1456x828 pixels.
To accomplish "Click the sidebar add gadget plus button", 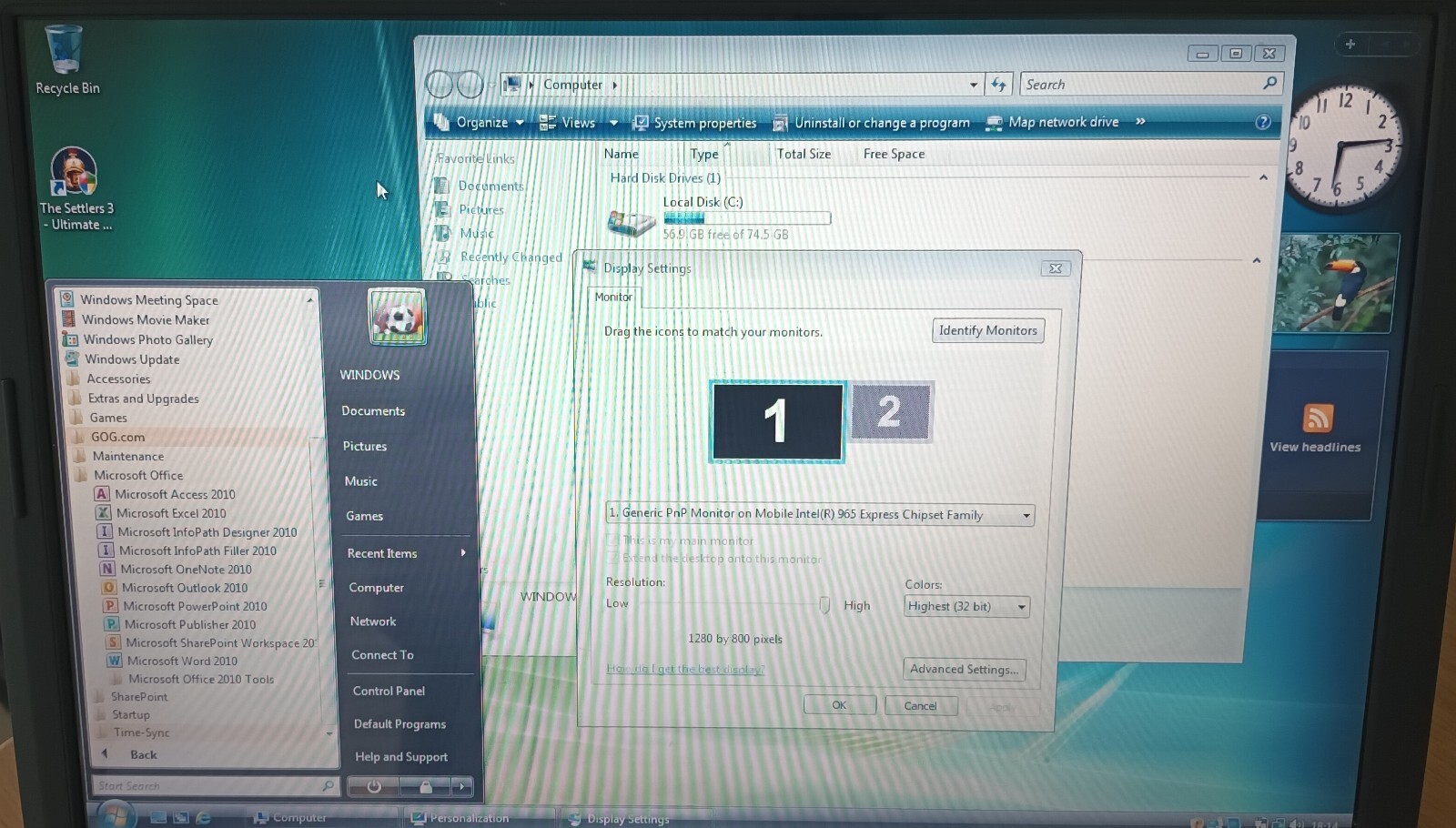I will point(1350,44).
